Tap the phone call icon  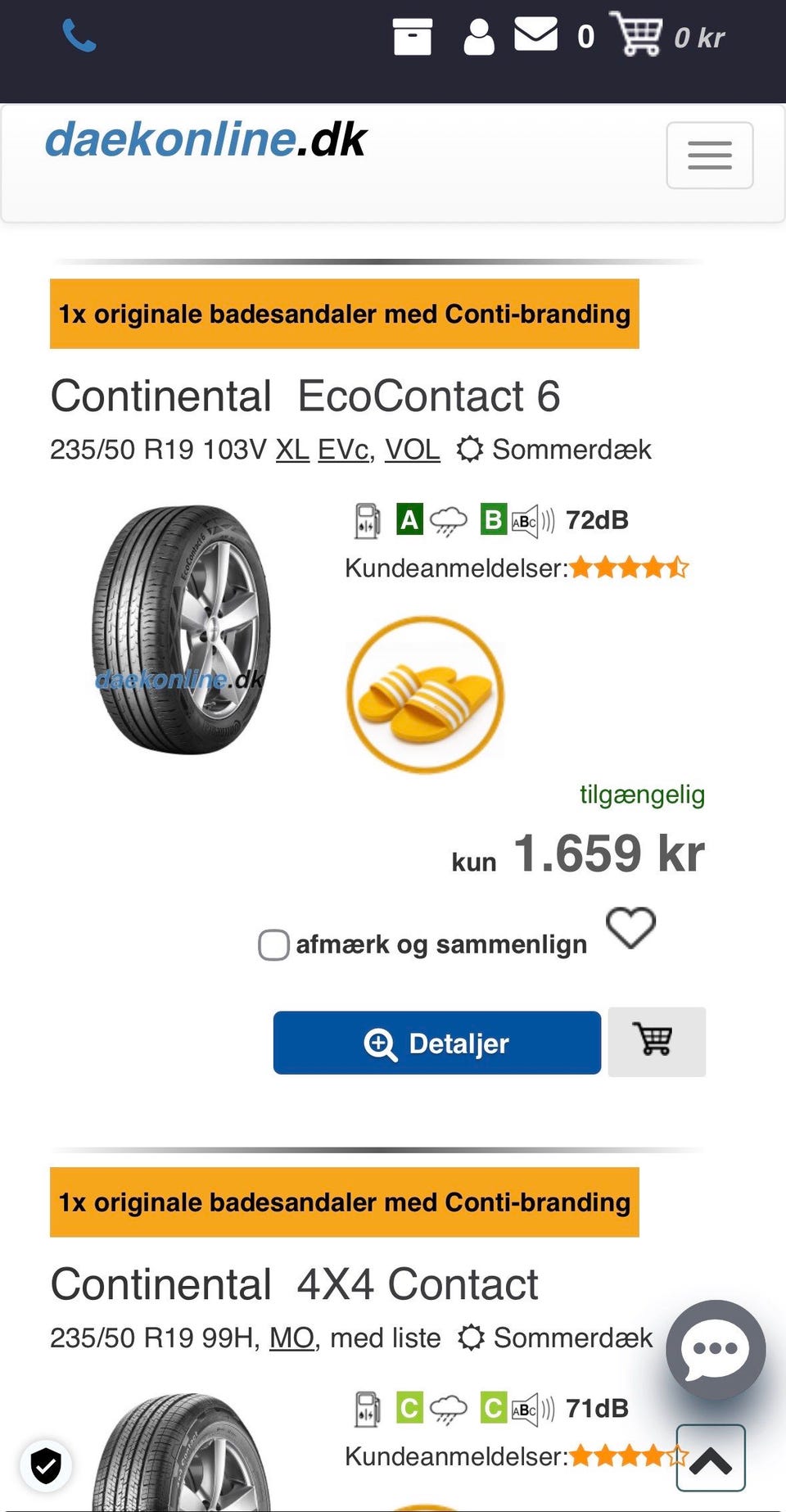click(79, 36)
